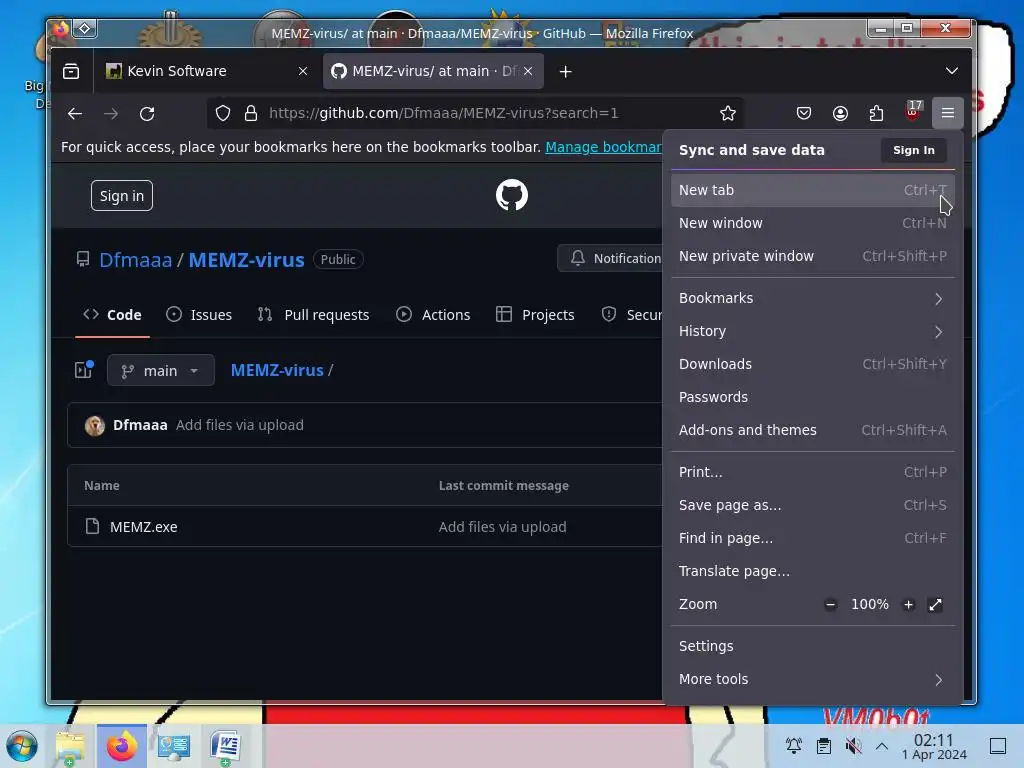Go back using the back arrow
The image size is (1024, 768).
74,114
